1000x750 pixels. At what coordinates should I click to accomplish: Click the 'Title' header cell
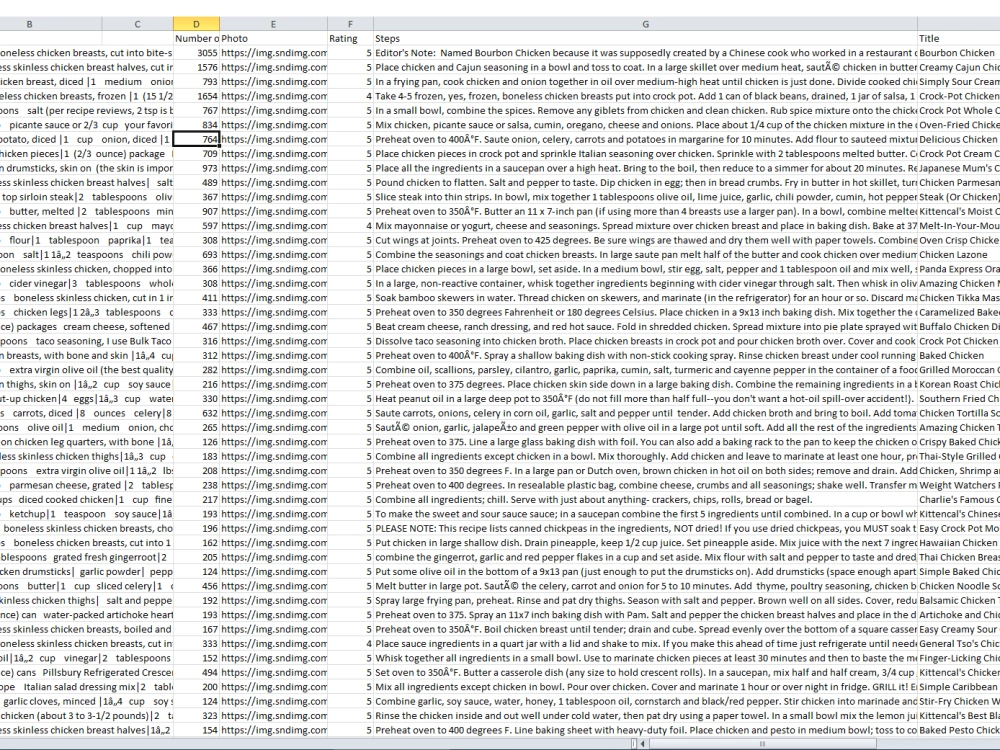click(x=959, y=38)
